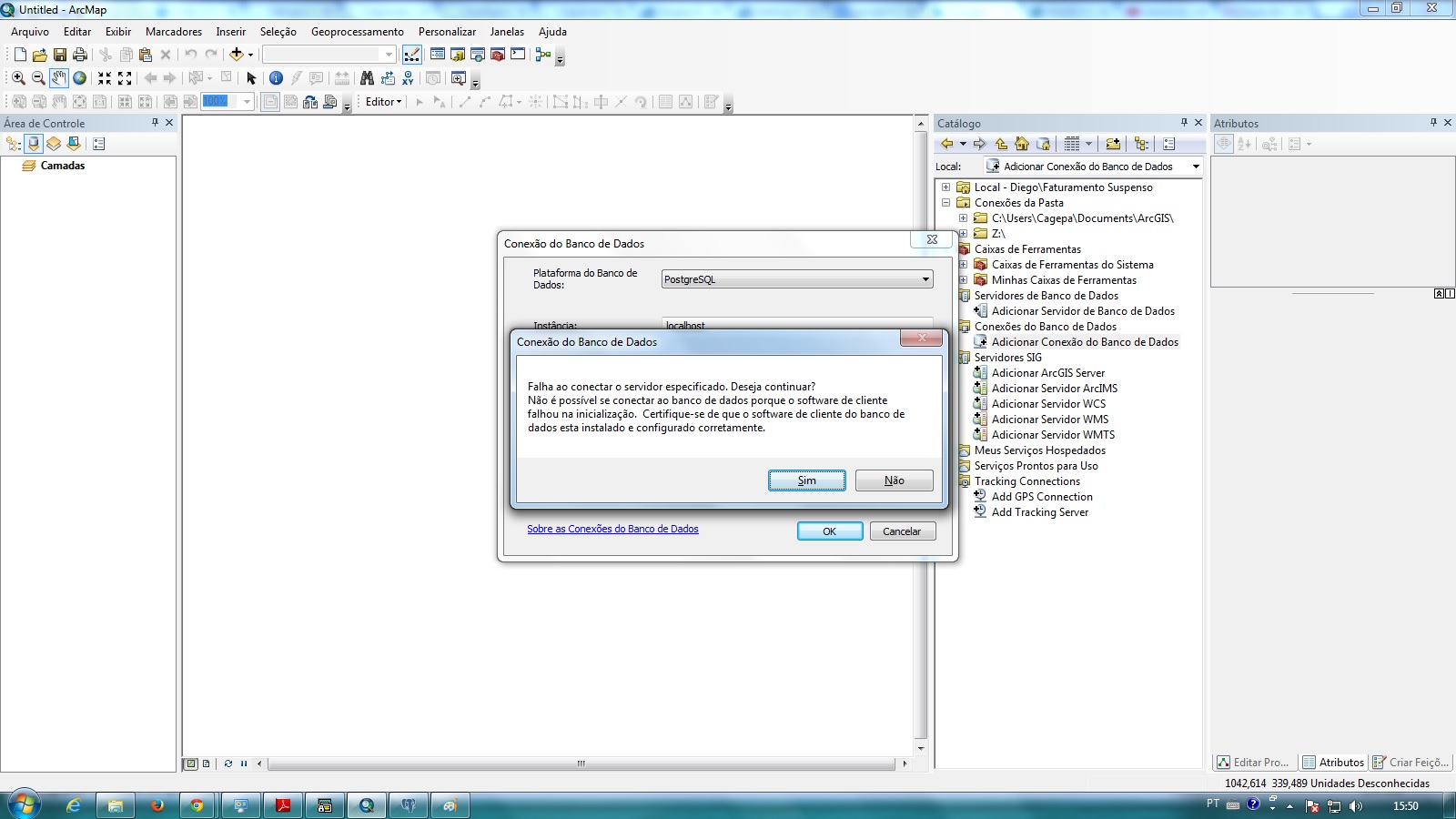Click the Create Viewer Window icon

point(459,78)
